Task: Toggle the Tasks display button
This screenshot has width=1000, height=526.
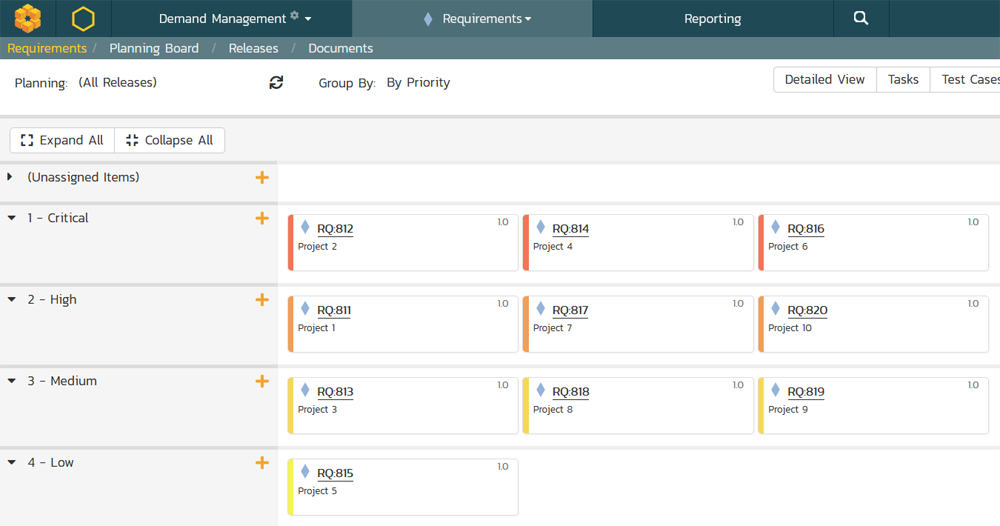Action: (x=903, y=80)
